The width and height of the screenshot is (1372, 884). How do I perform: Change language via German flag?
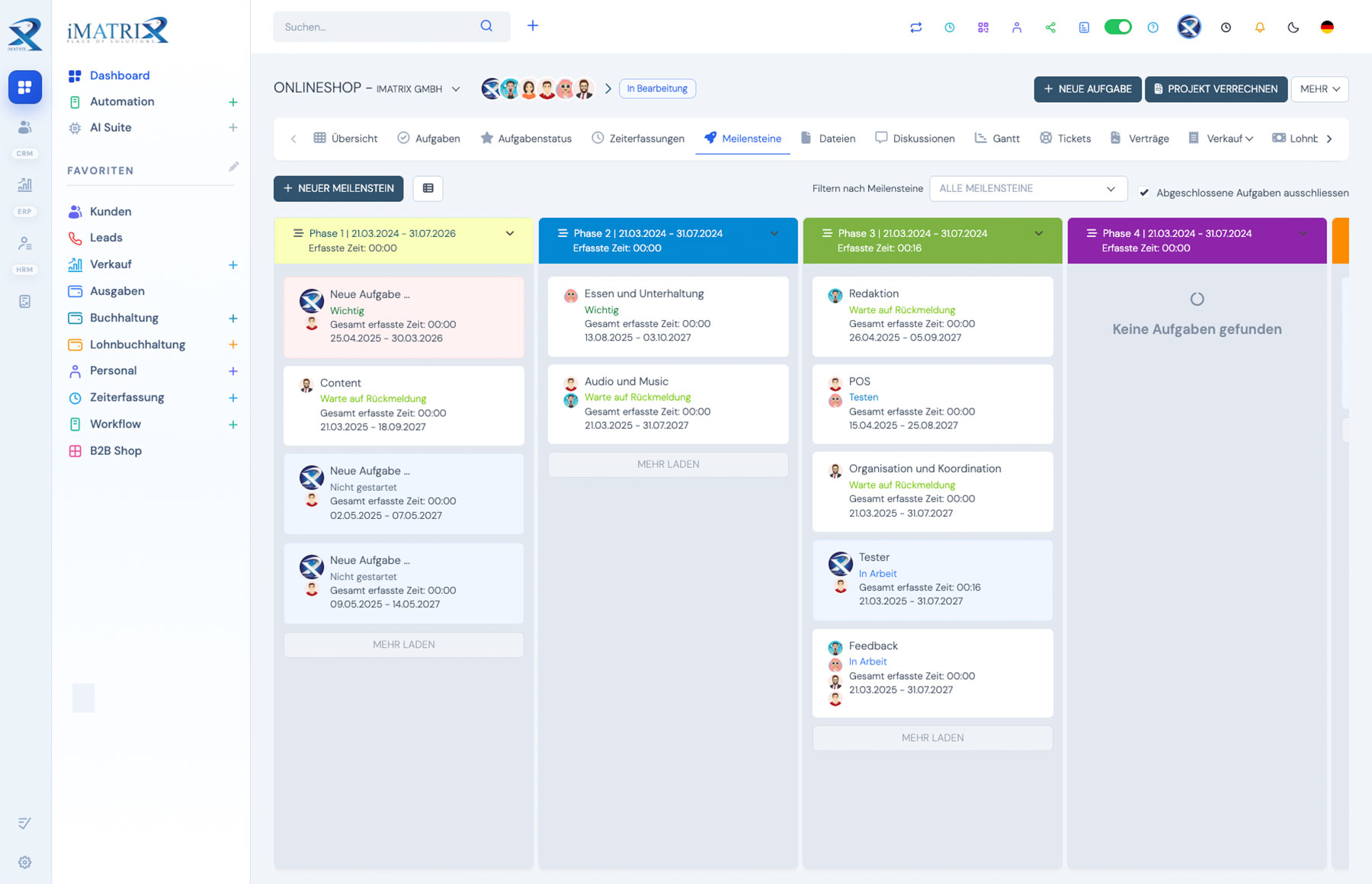click(x=1327, y=27)
